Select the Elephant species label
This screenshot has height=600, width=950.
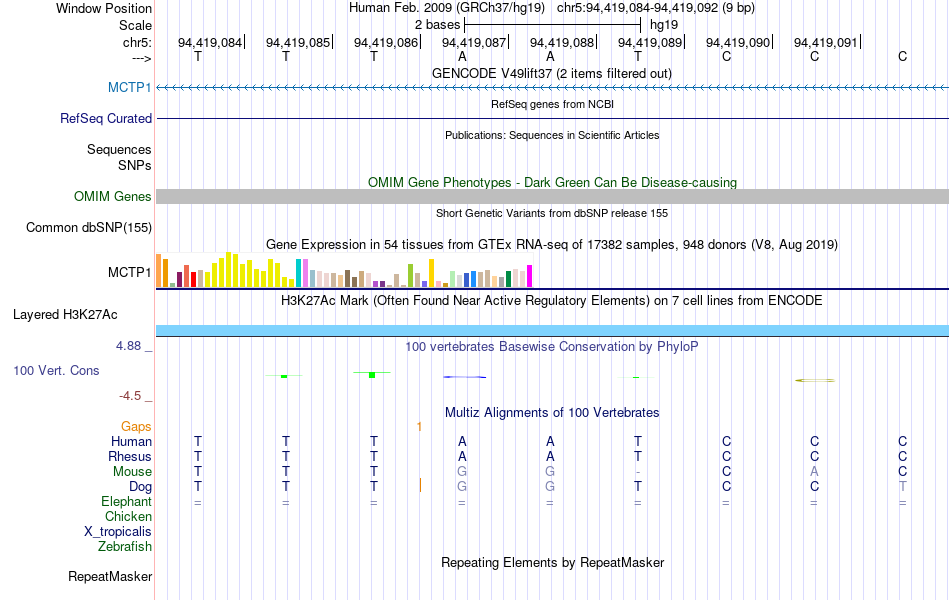(x=127, y=501)
